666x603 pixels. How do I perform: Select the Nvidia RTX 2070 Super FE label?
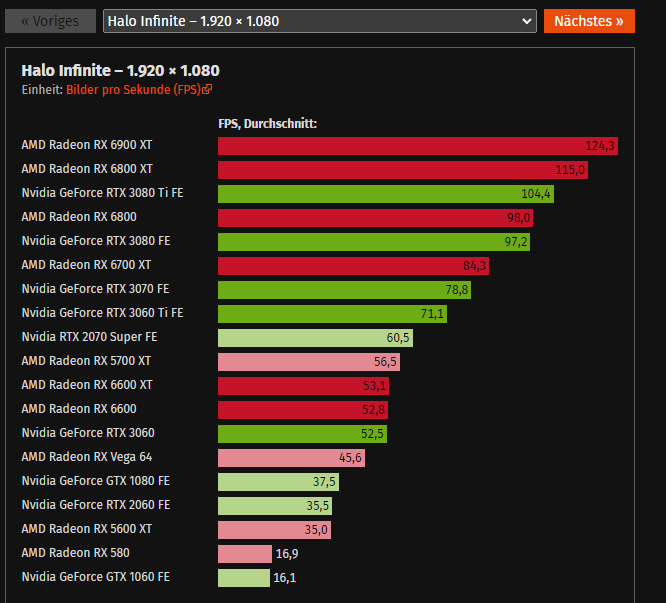pyautogui.click(x=89, y=337)
